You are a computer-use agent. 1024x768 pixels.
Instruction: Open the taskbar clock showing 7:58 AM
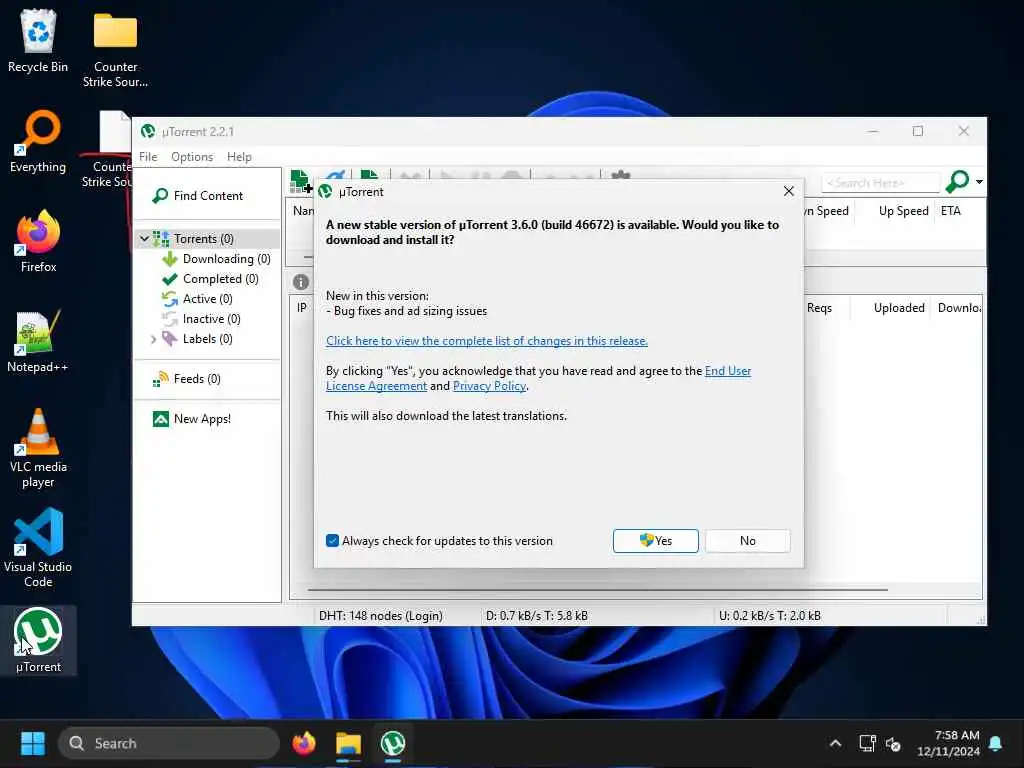[x=948, y=743]
